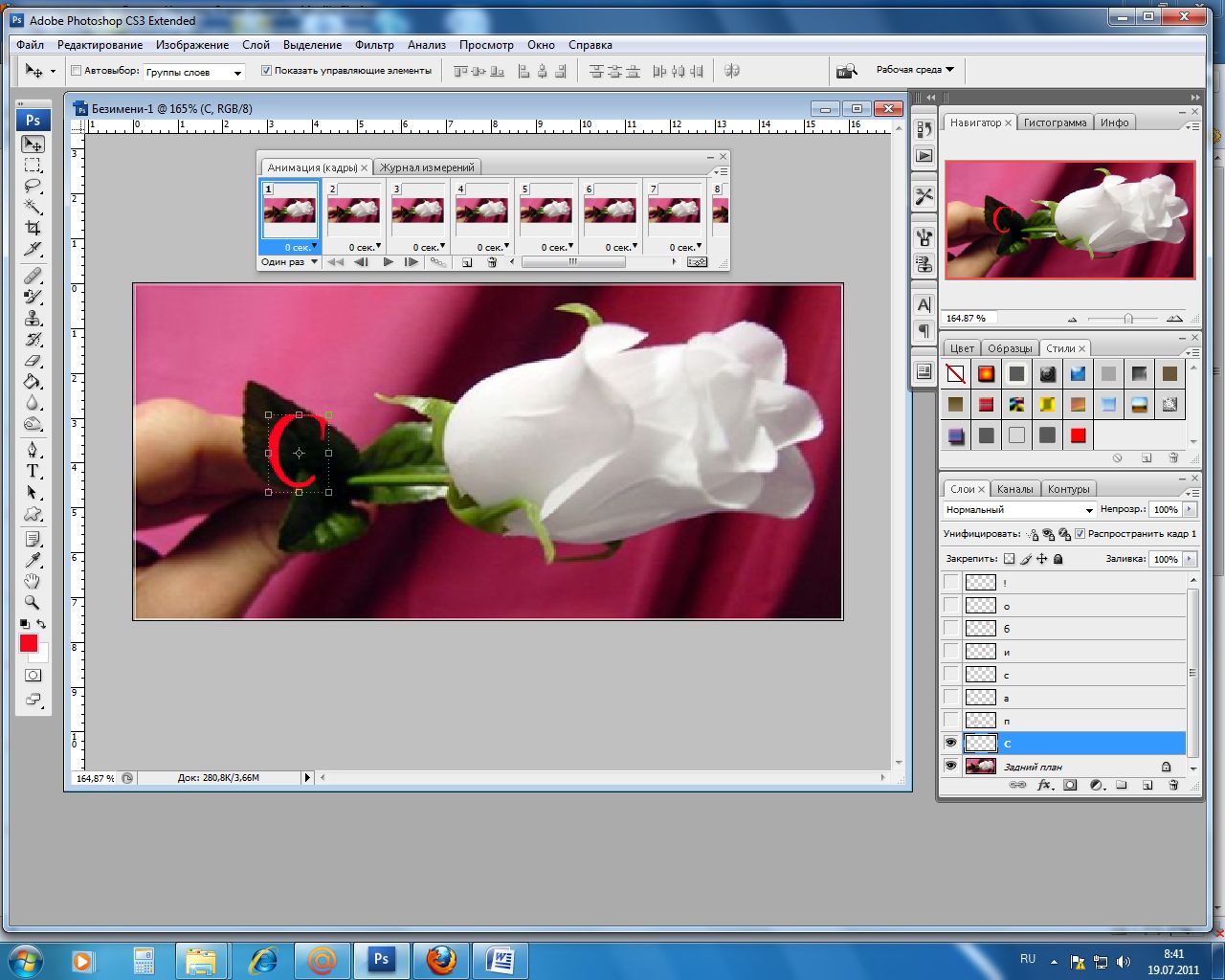This screenshot has width=1225, height=980.
Task: Select the Clone Stamp tool
Action: coord(33,319)
